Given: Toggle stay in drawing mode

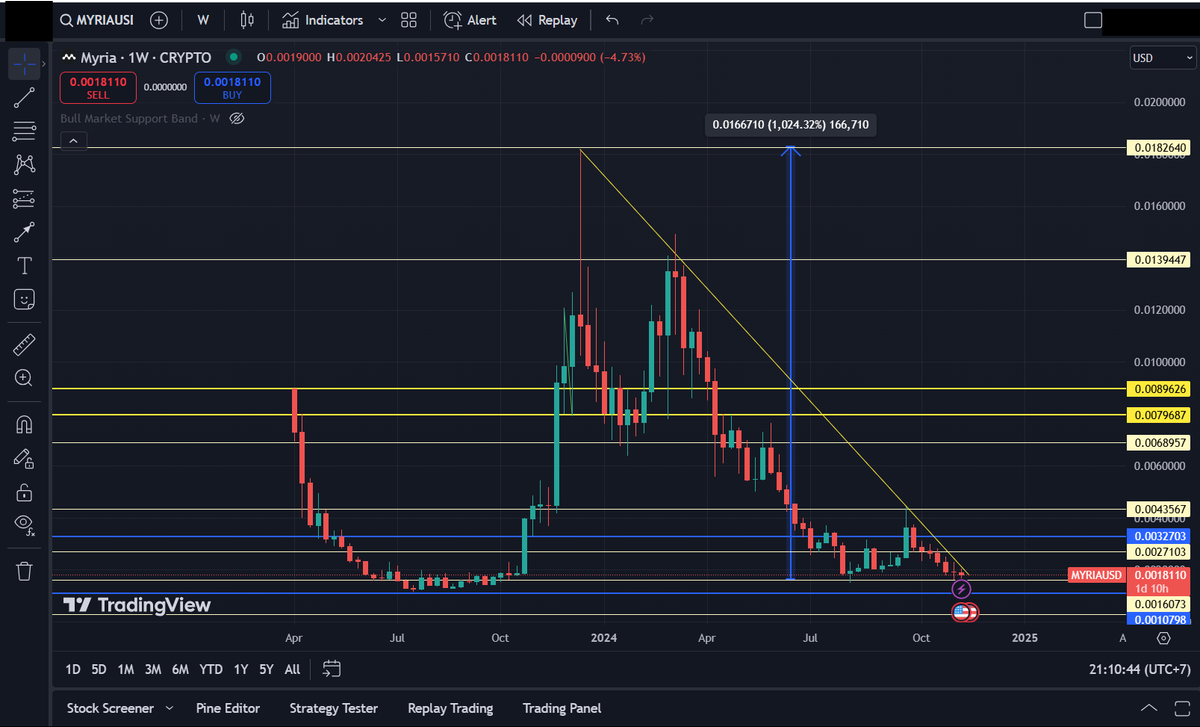Looking at the screenshot, I should pos(25,458).
